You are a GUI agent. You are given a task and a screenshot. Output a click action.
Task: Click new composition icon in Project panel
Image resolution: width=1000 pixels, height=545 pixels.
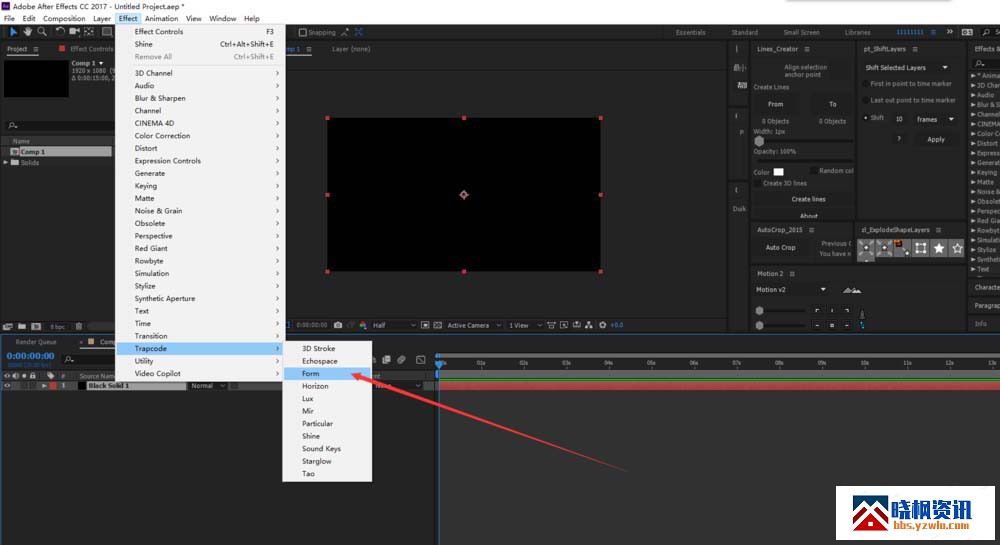[x=36, y=326]
